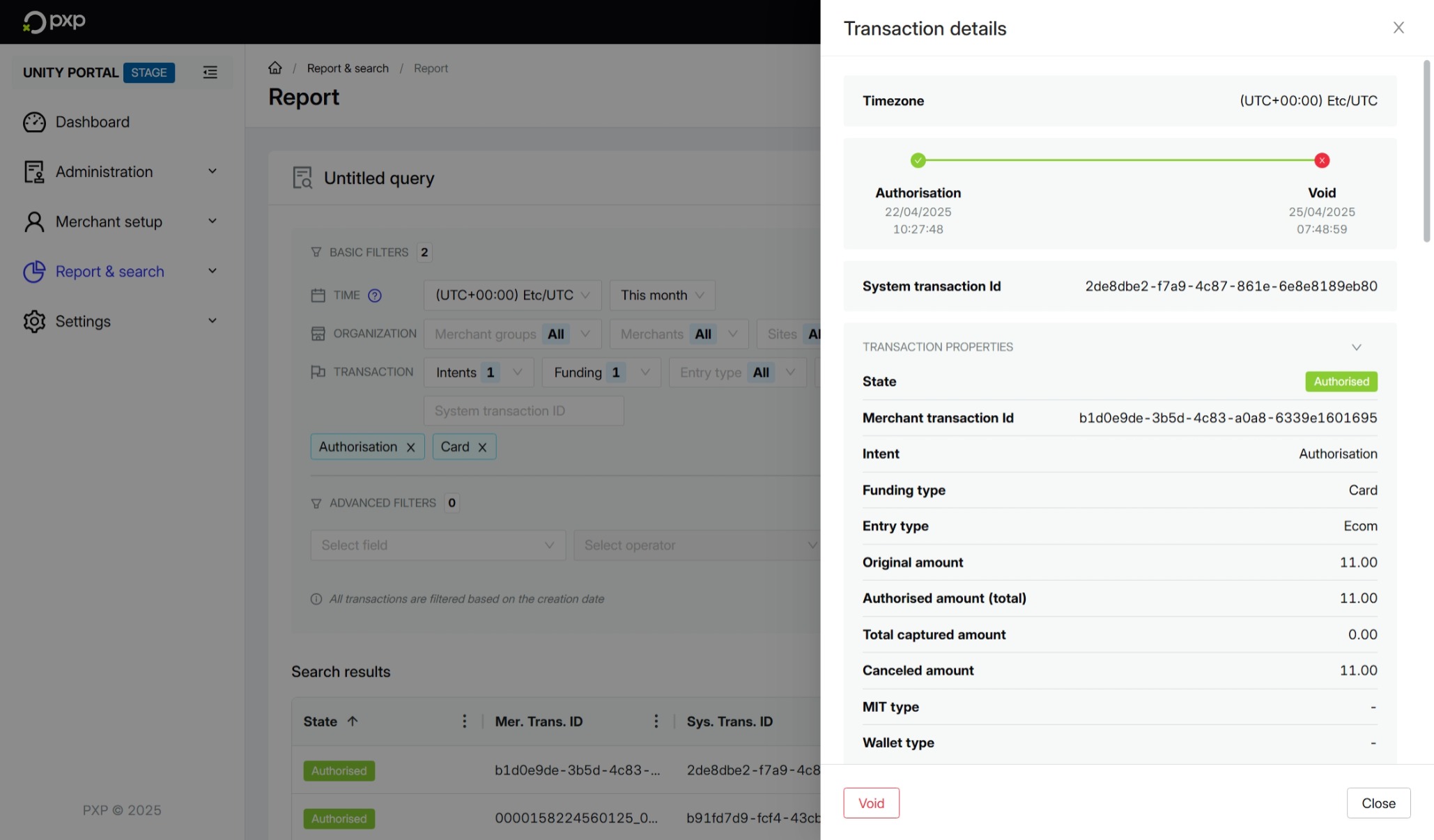The width and height of the screenshot is (1434, 840).
Task: Click the transaction details panel scrollbar
Action: point(1426,151)
